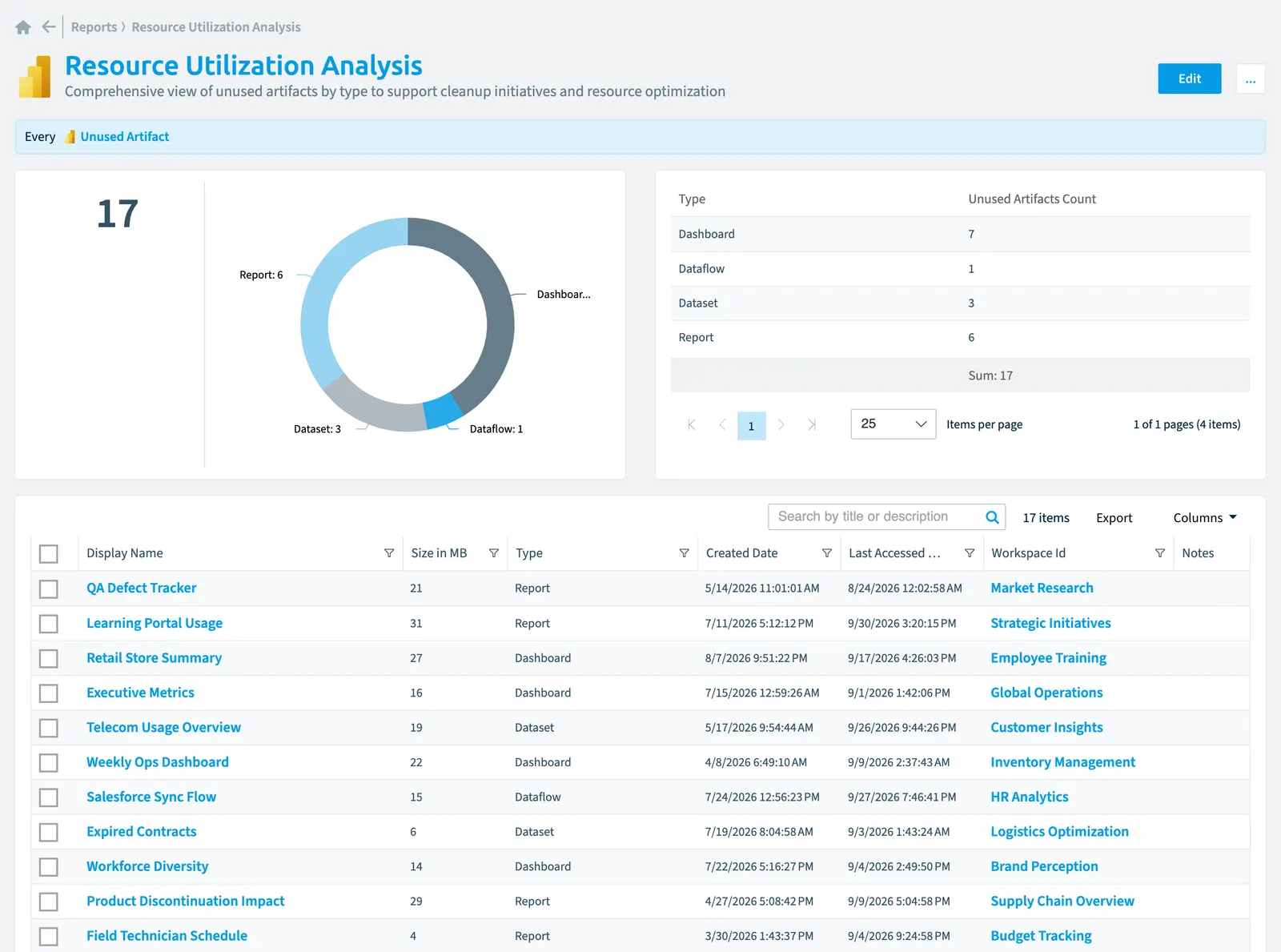The height and width of the screenshot is (952, 1281).
Task: Go to next page of summary table
Action: (x=781, y=425)
